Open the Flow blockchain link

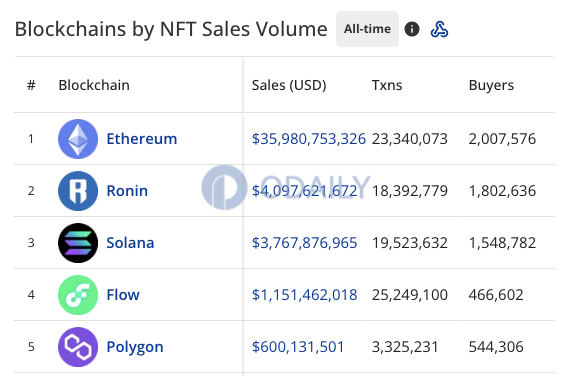pos(123,295)
